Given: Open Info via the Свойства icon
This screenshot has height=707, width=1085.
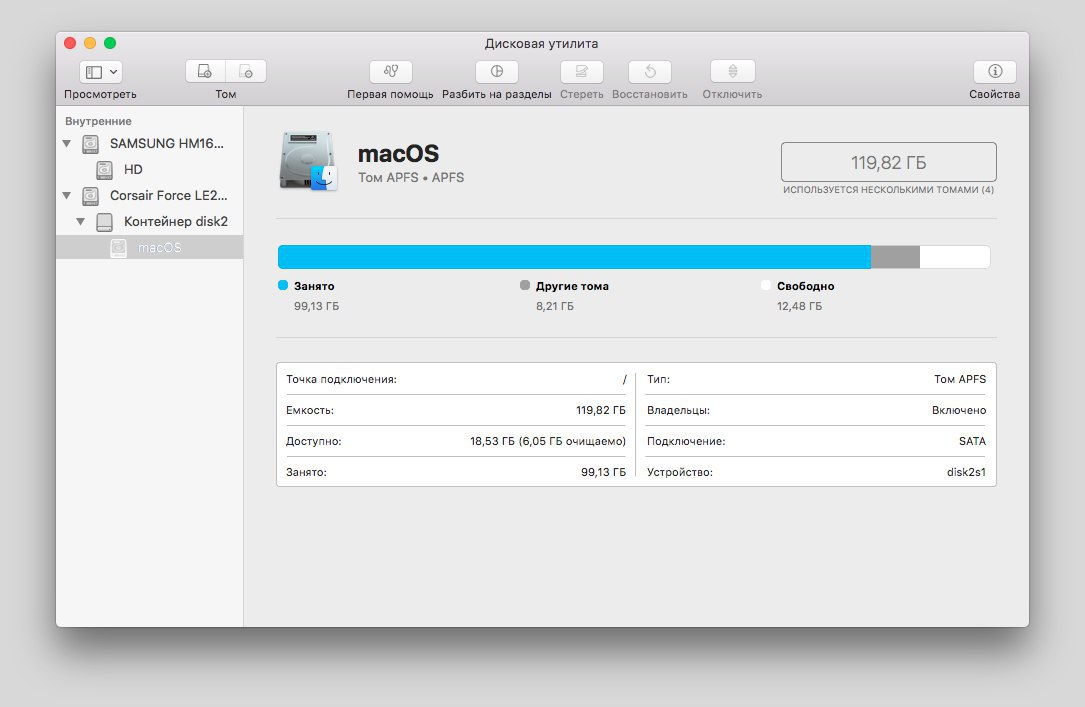Looking at the screenshot, I should pos(995,71).
